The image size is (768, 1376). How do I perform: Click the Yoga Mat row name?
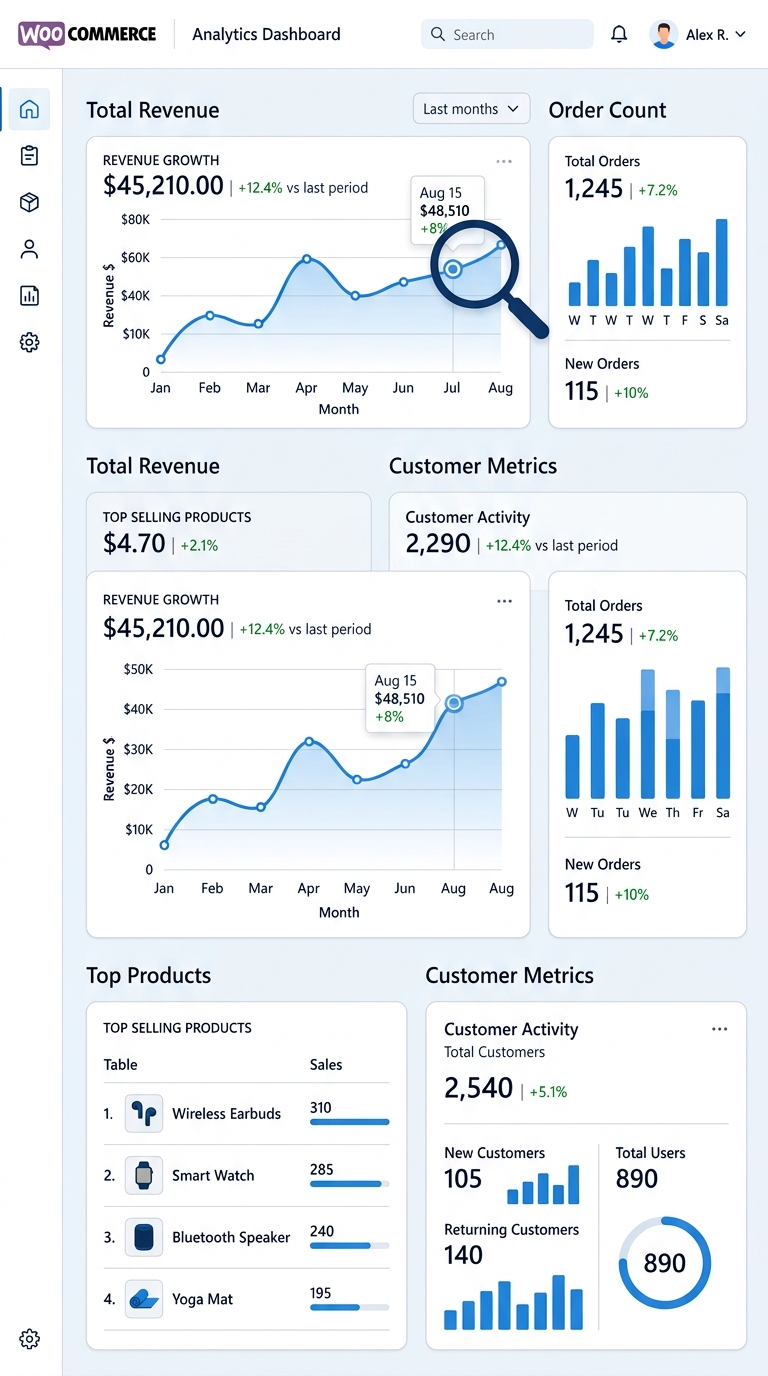coord(202,1299)
